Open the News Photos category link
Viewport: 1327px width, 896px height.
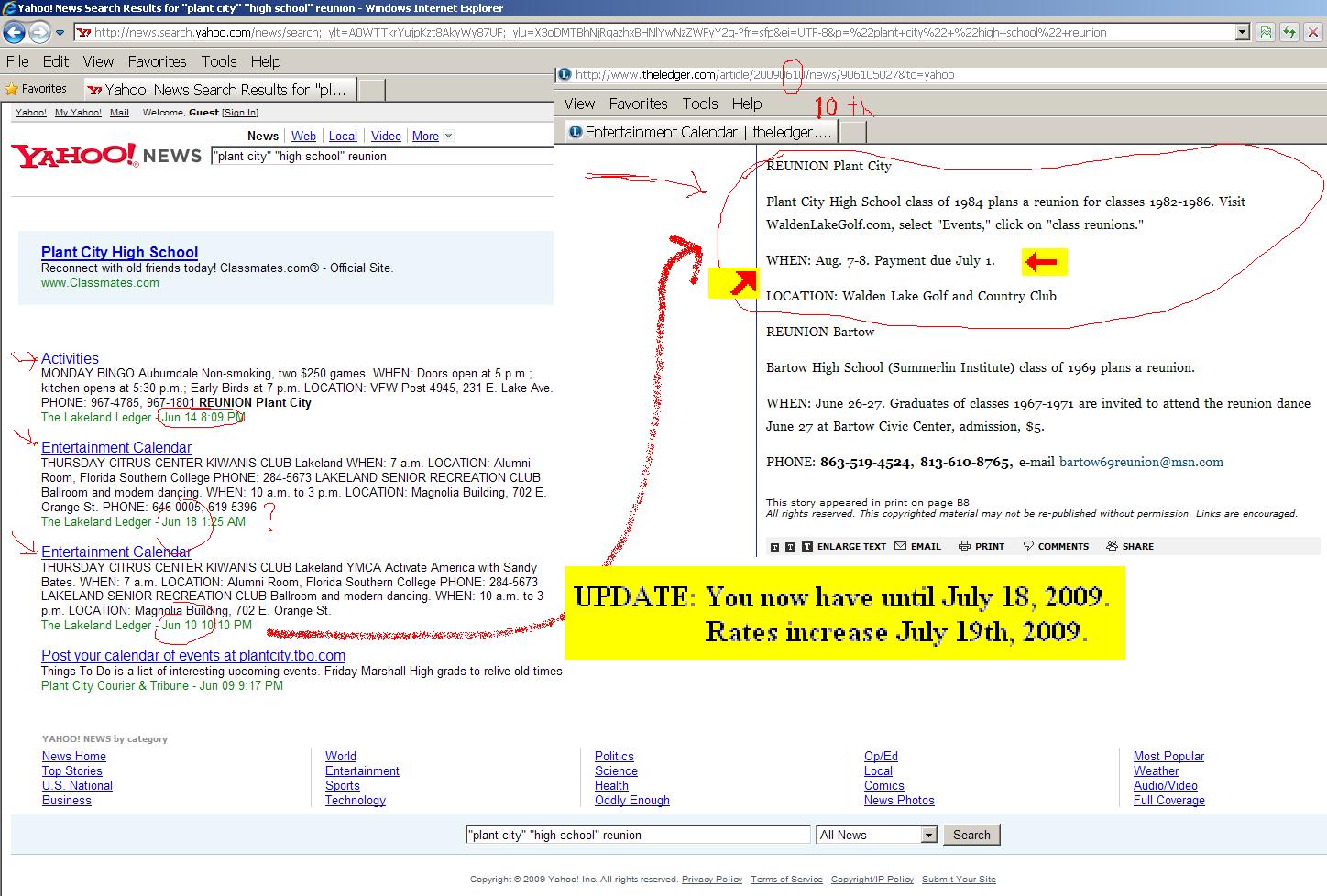899,800
